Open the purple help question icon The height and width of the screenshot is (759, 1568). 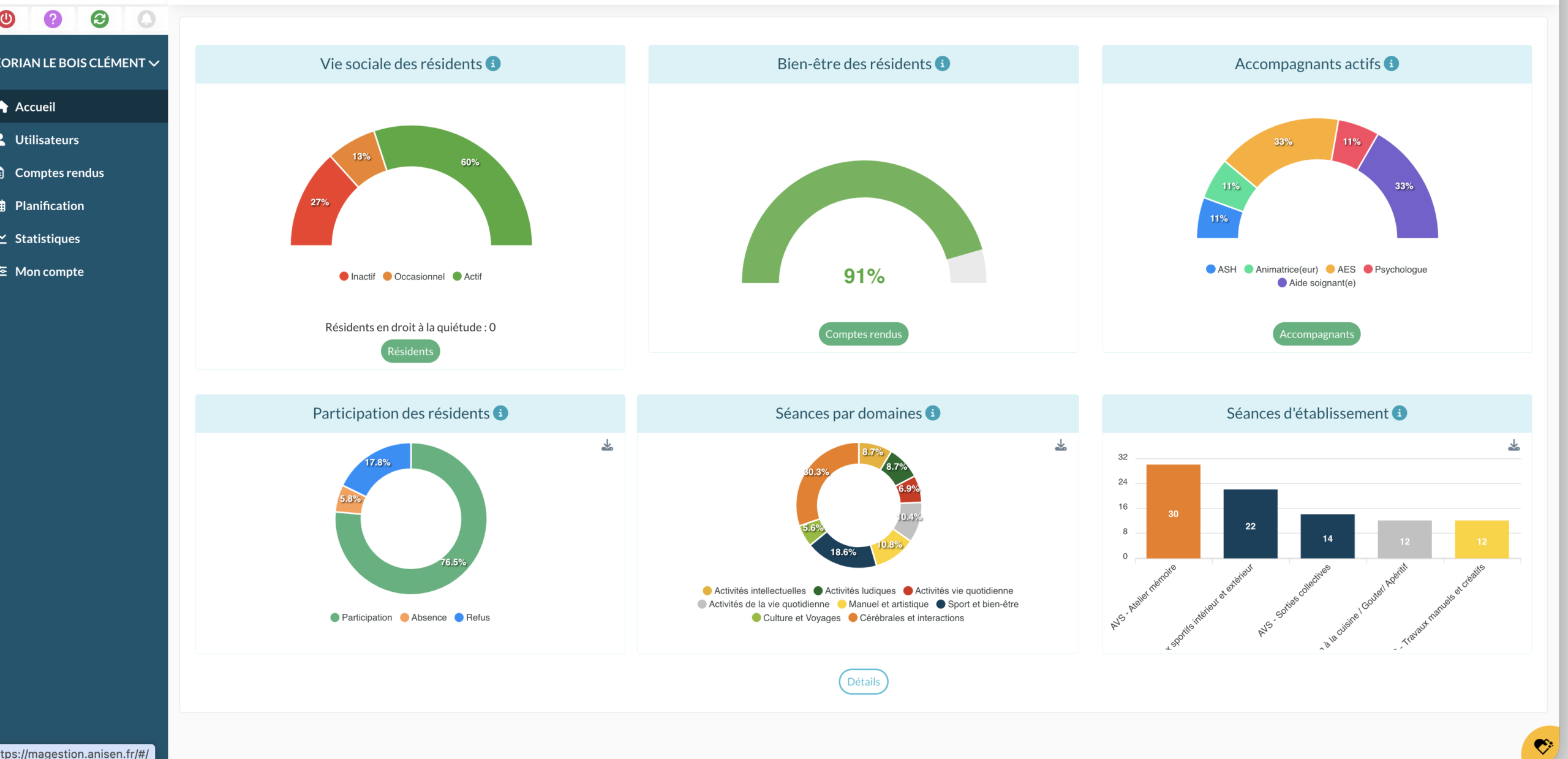coord(53,19)
